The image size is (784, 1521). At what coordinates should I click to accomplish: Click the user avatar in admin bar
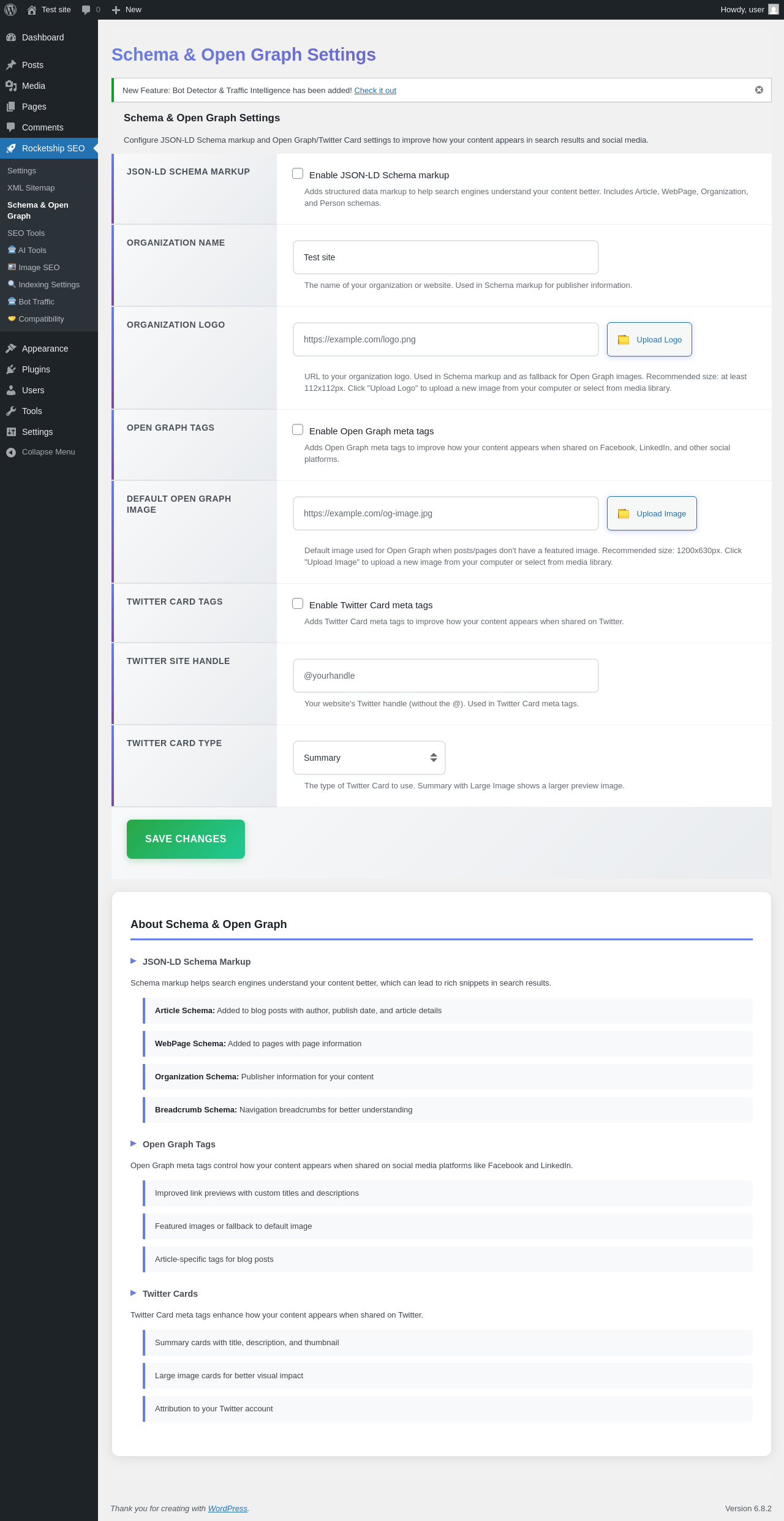point(774,10)
